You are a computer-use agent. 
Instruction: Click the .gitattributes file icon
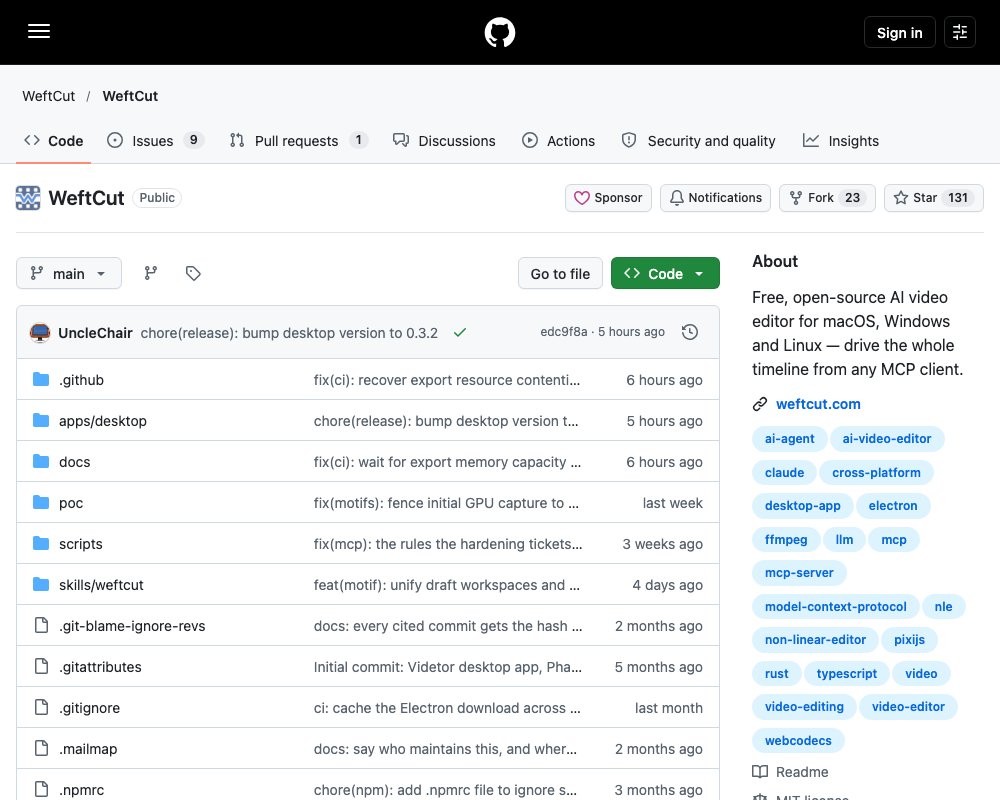(x=41, y=667)
